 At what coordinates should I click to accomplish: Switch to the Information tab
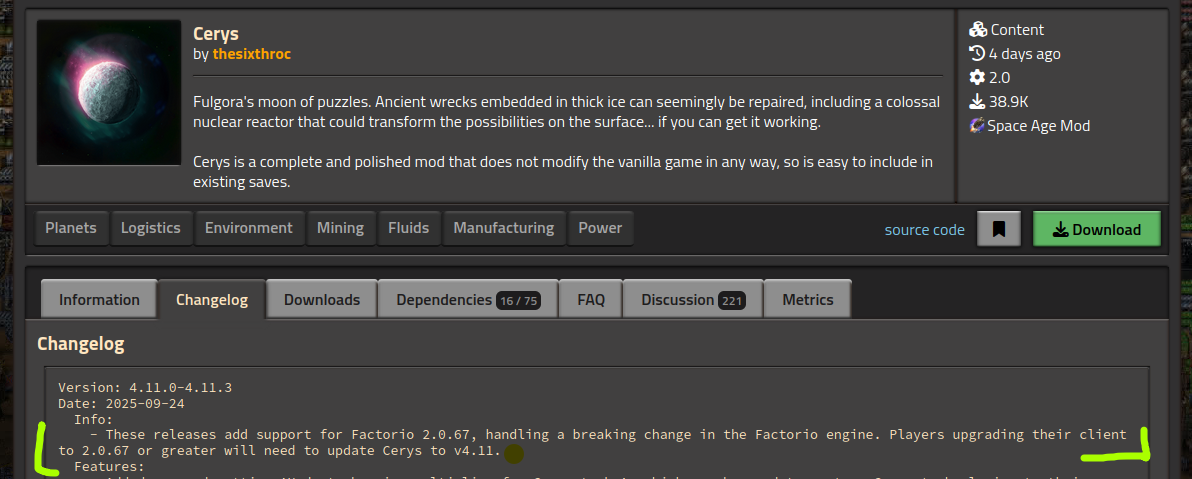(99, 299)
